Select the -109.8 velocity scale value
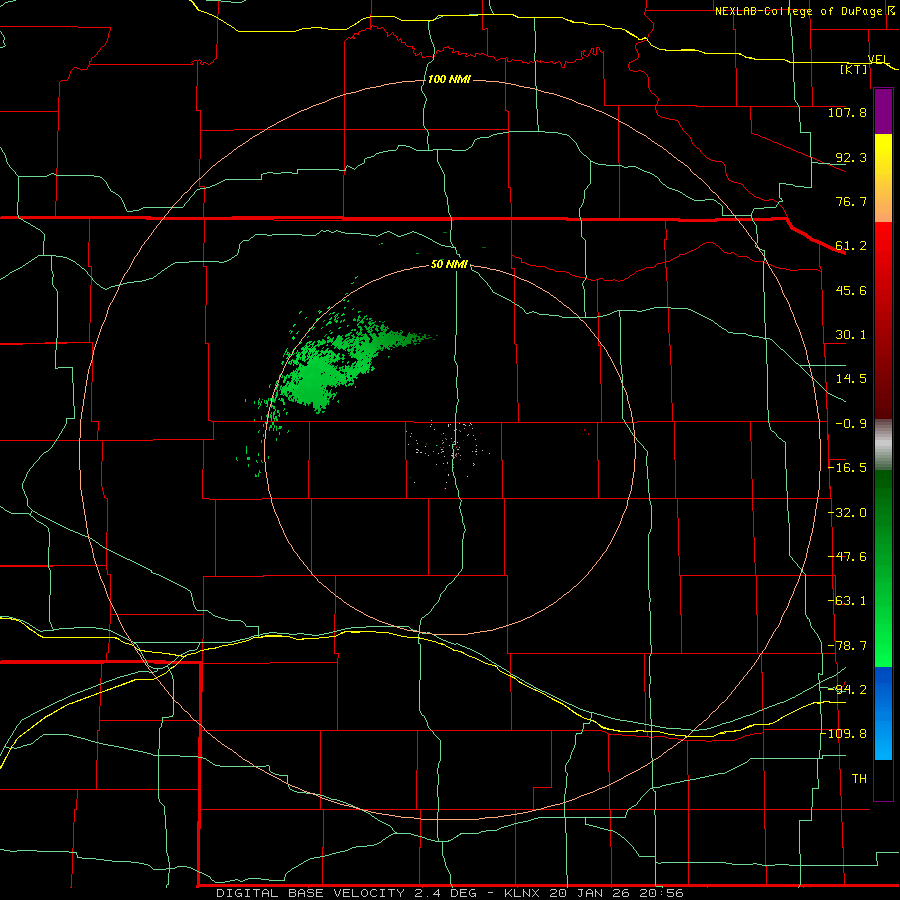Viewport: 900px width, 900px height. 844,734
